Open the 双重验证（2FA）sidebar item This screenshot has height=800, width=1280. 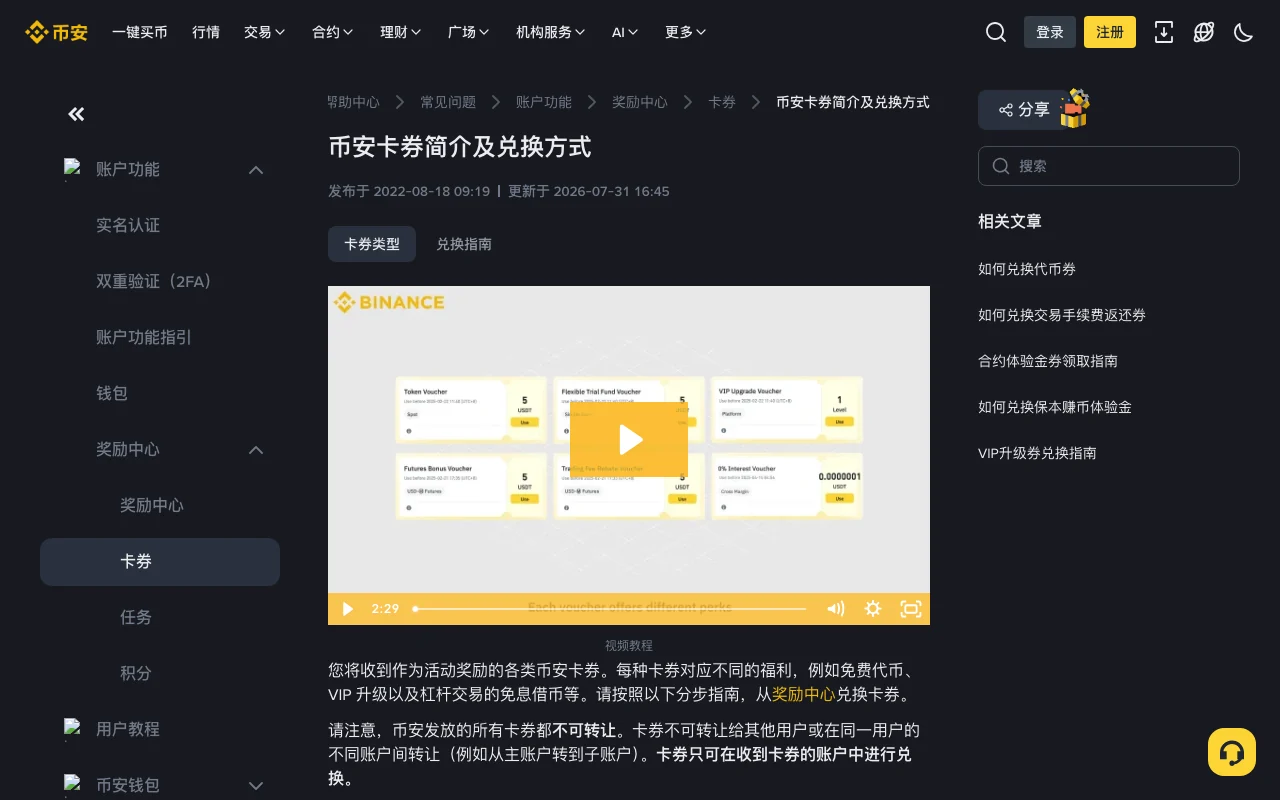coord(154,282)
